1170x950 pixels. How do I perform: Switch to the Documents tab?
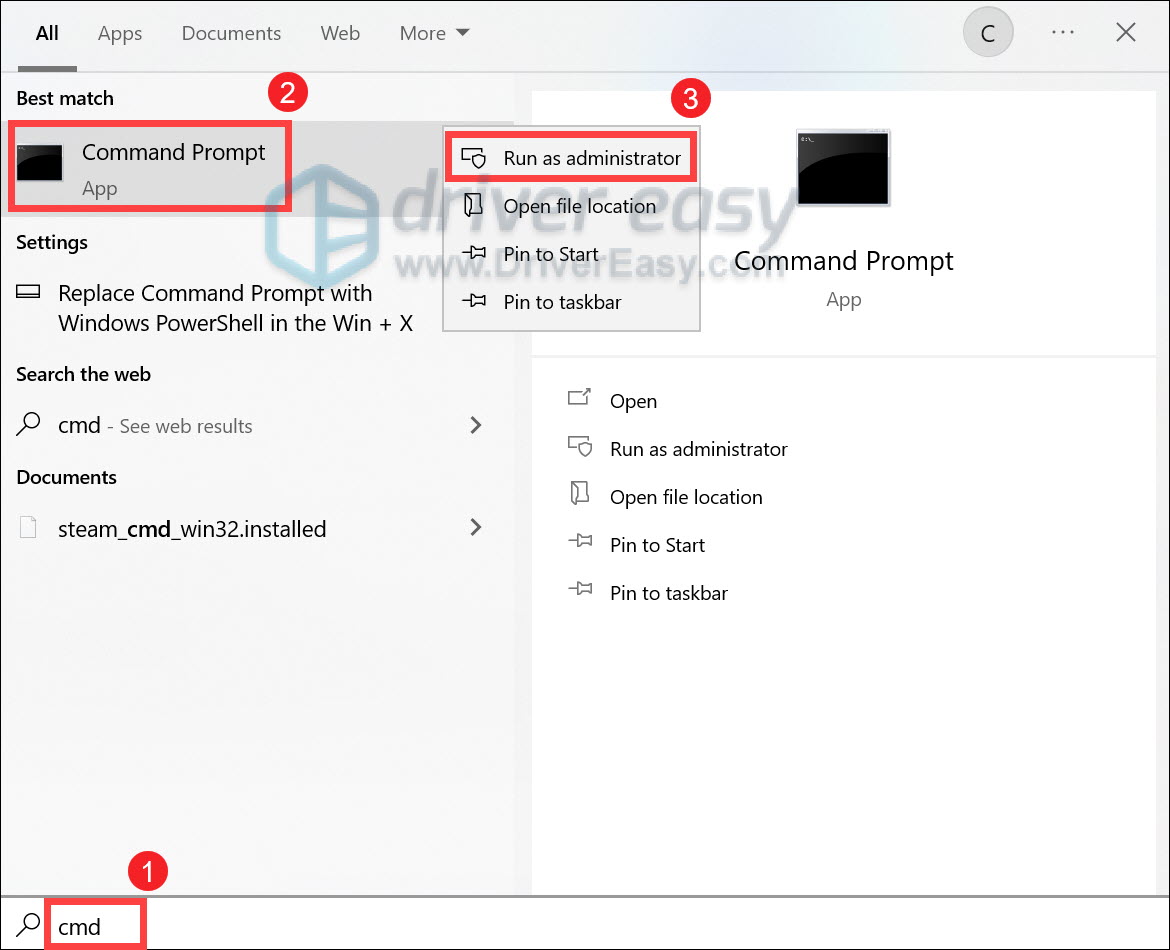[x=231, y=34]
